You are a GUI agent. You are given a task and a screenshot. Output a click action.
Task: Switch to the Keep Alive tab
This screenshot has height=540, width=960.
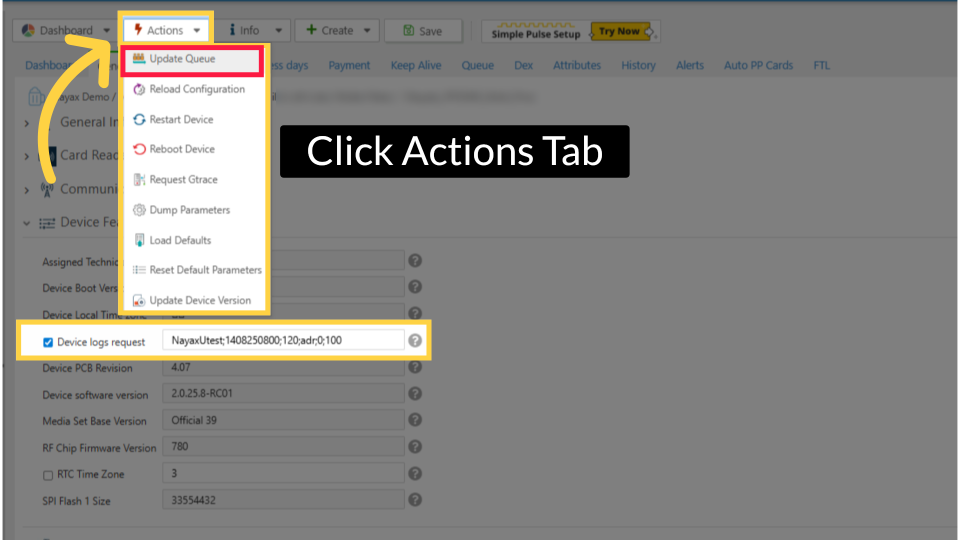pyautogui.click(x=416, y=66)
